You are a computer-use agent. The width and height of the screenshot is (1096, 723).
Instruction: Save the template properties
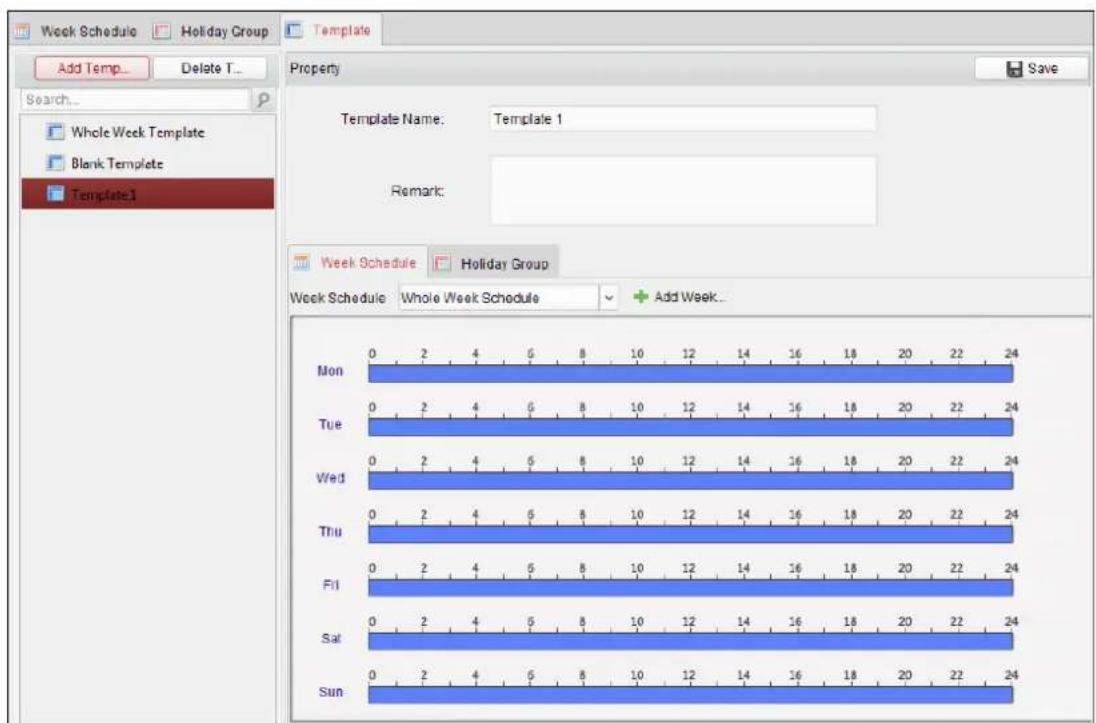click(x=1032, y=69)
